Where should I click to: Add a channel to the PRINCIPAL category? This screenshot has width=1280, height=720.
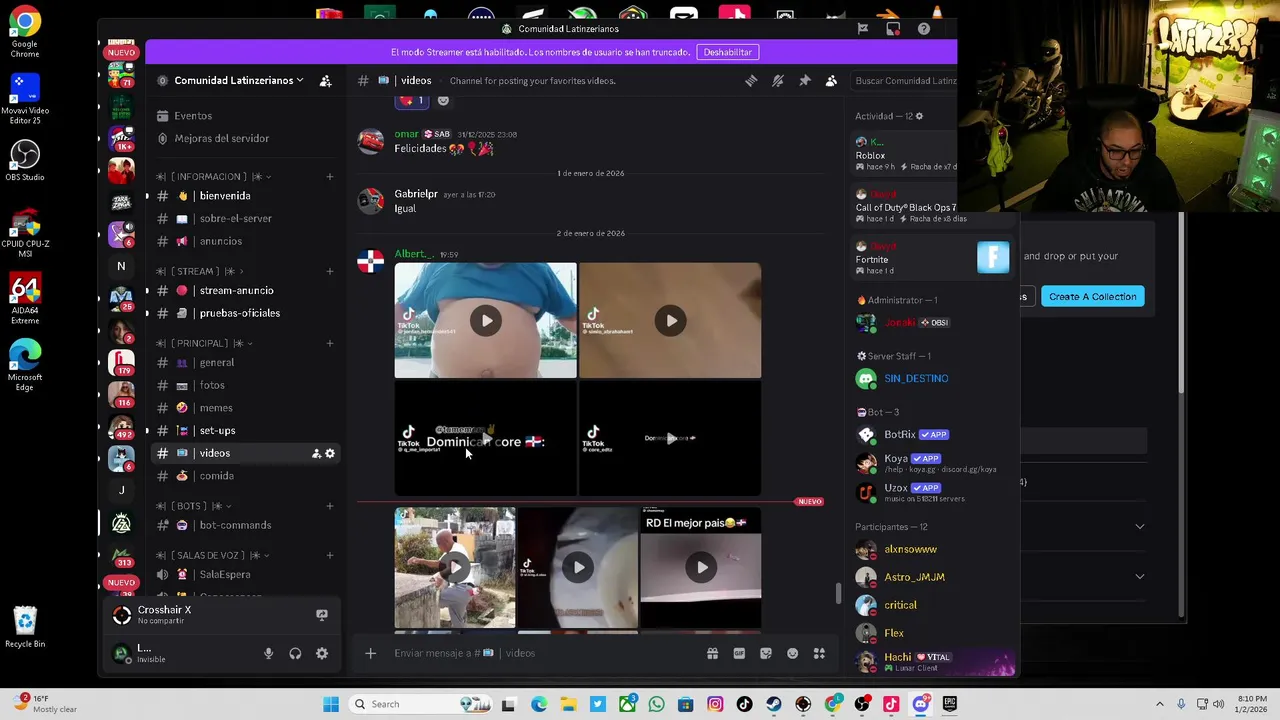click(329, 343)
